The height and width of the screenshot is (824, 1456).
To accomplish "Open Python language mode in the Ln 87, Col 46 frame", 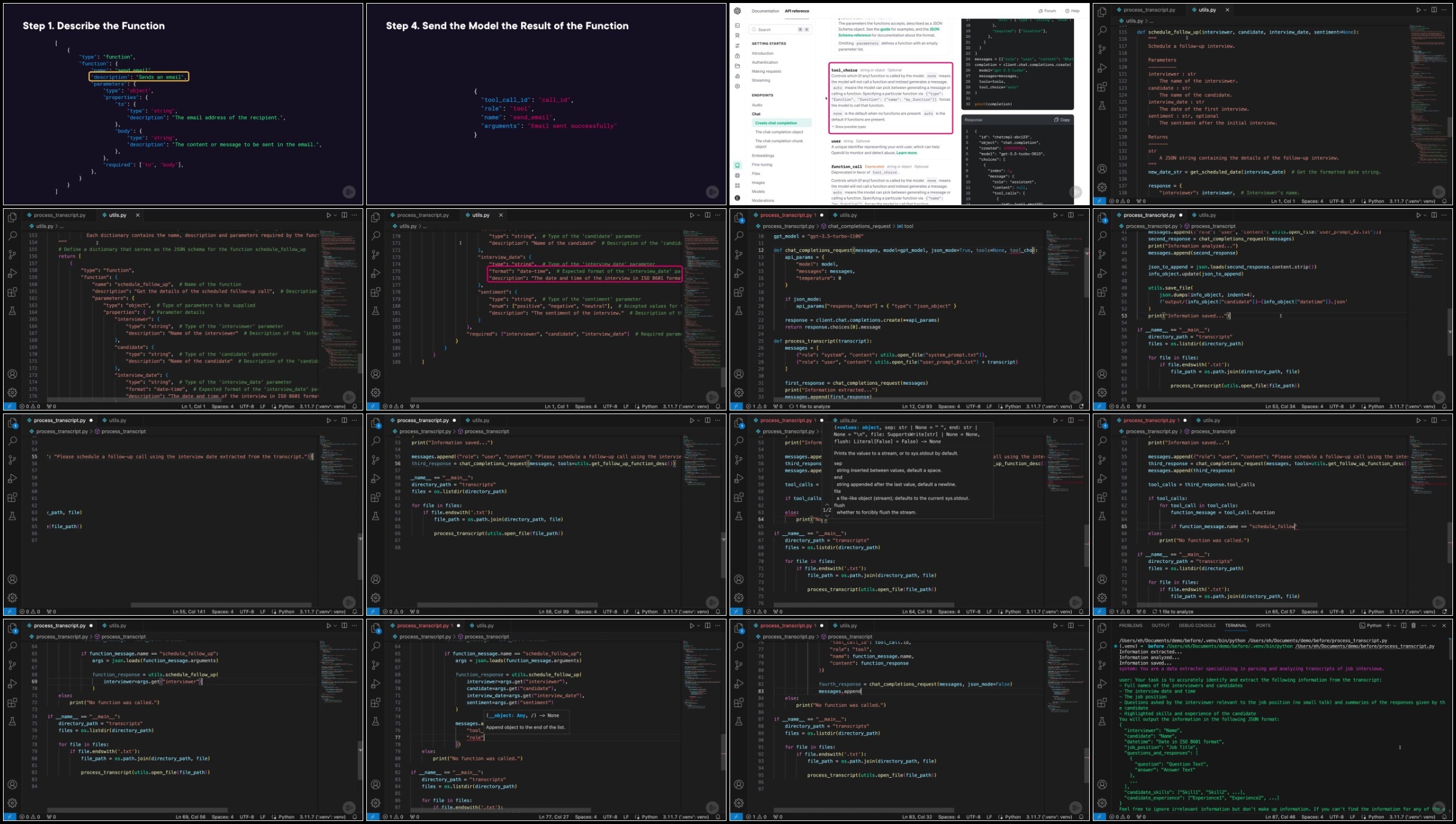I will coord(1376,817).
